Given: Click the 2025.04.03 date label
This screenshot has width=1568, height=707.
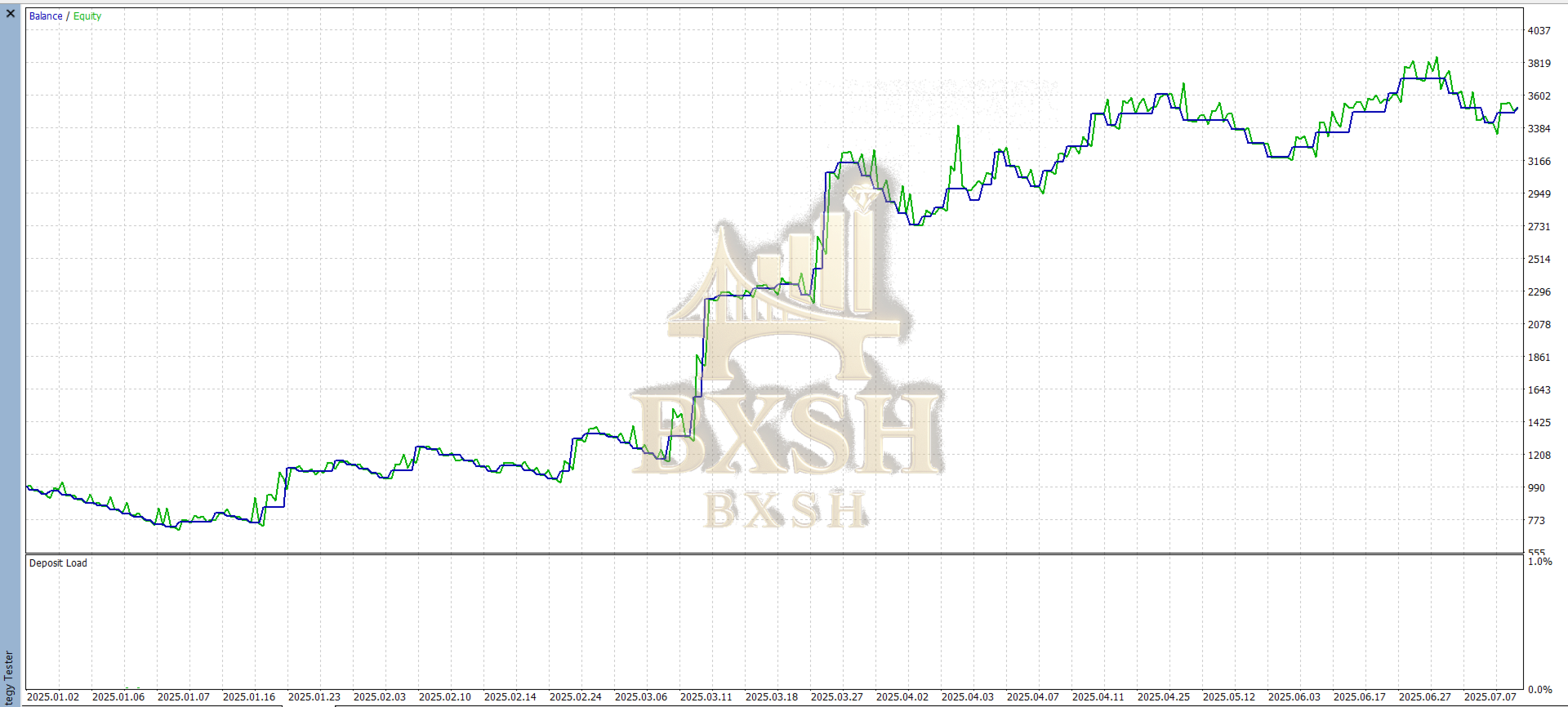Looking at the screenshot, I should click(968, 697).
